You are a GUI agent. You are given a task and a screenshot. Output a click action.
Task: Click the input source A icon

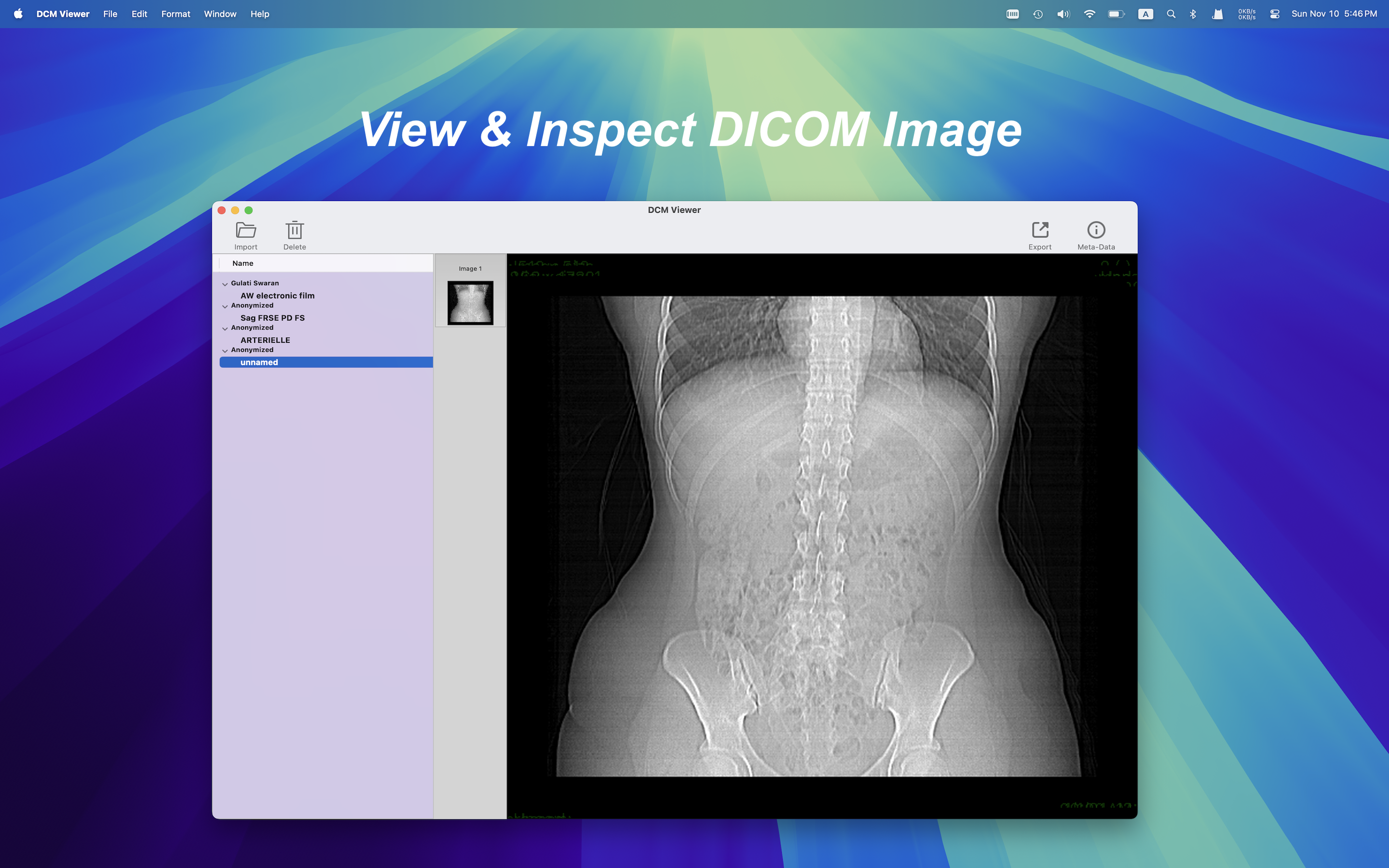coord(1145,14)
